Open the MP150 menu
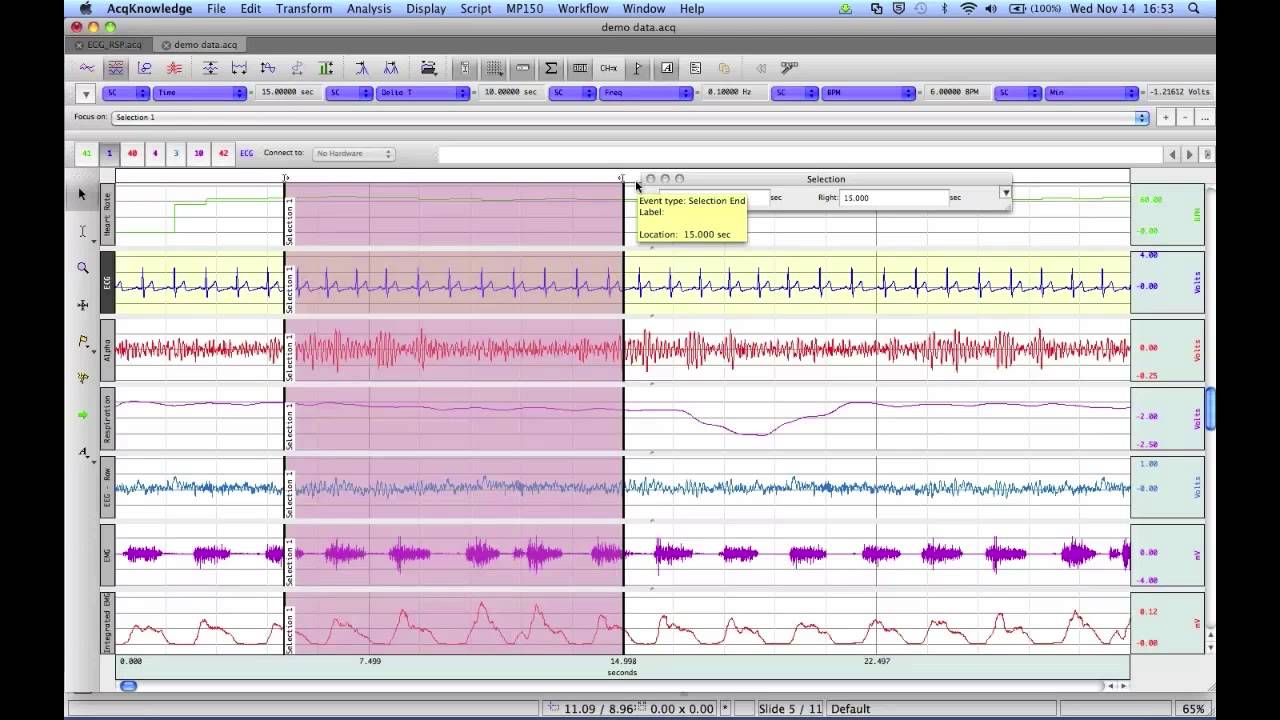Screen dimensions: 1280x720 (525, 9)
